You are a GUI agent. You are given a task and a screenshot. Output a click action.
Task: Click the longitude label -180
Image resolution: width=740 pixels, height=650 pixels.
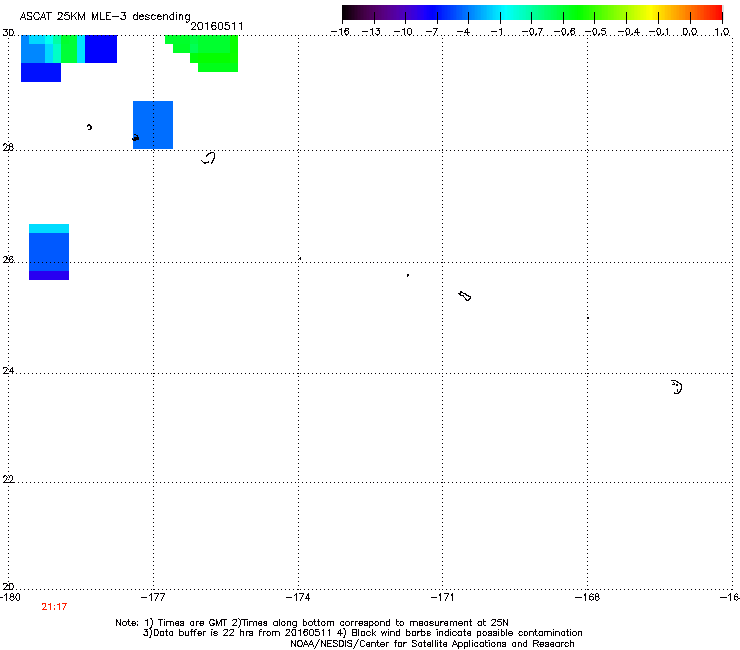(10, 597)
